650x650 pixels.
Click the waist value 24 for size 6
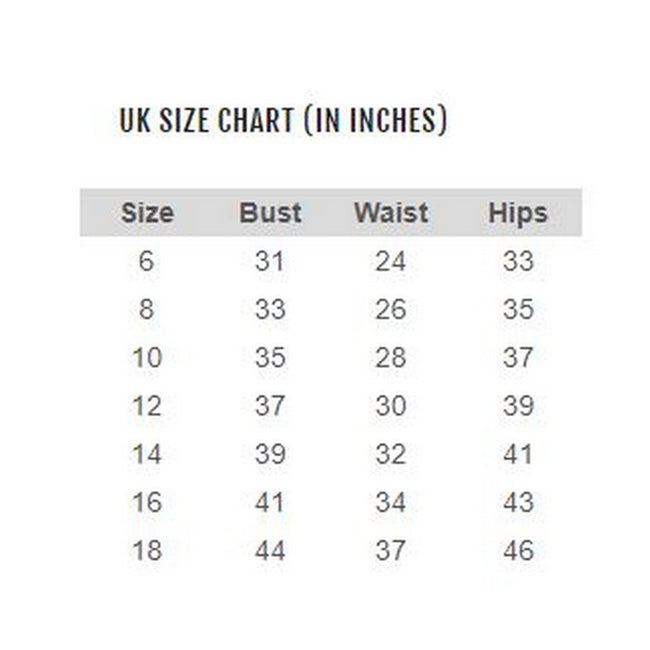tap(390, 262)
